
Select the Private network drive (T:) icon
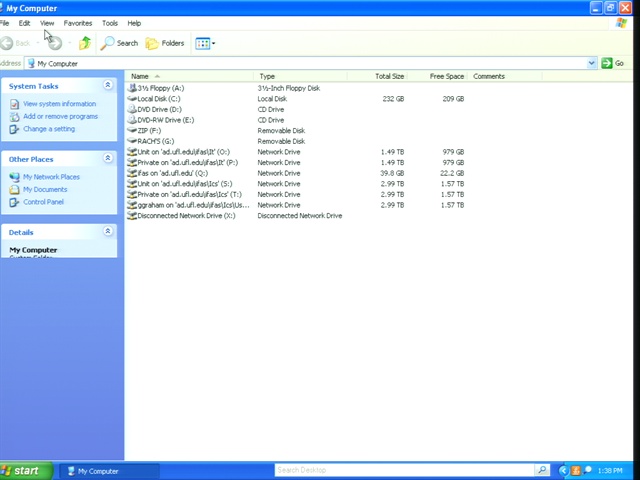[132, 194]
